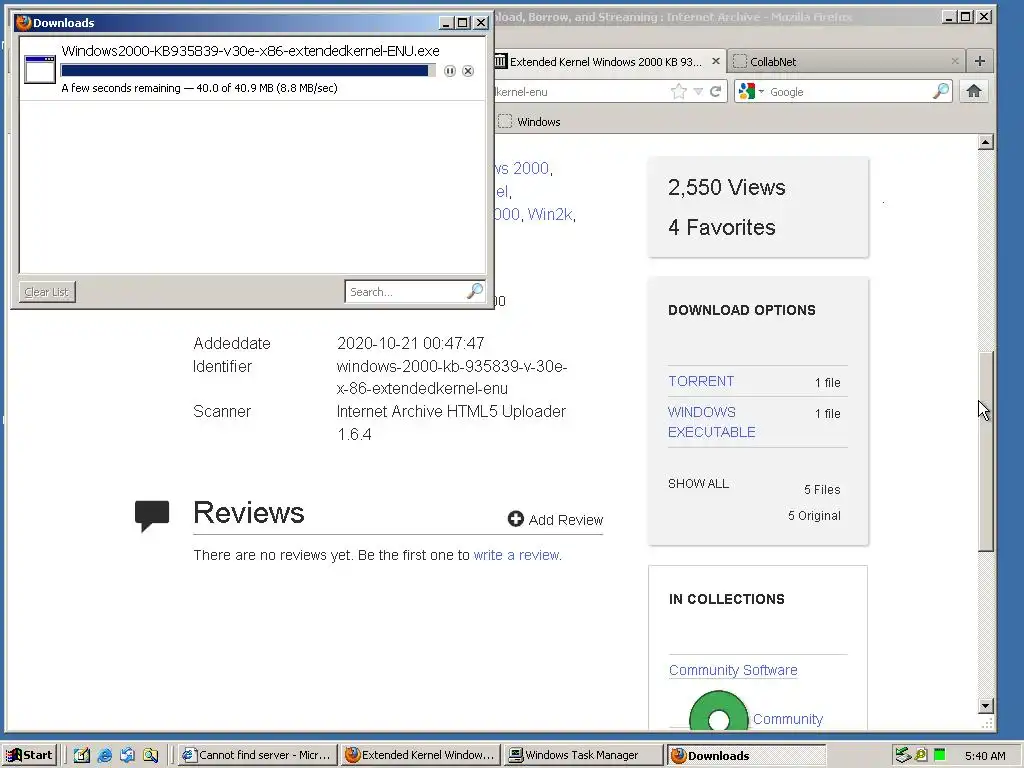Image resolution: width=1024 pixels, height=768 pixels.
Task: Open Internet Explorer from quick launch
Action: pyautogui.click(x=104, y=755)
